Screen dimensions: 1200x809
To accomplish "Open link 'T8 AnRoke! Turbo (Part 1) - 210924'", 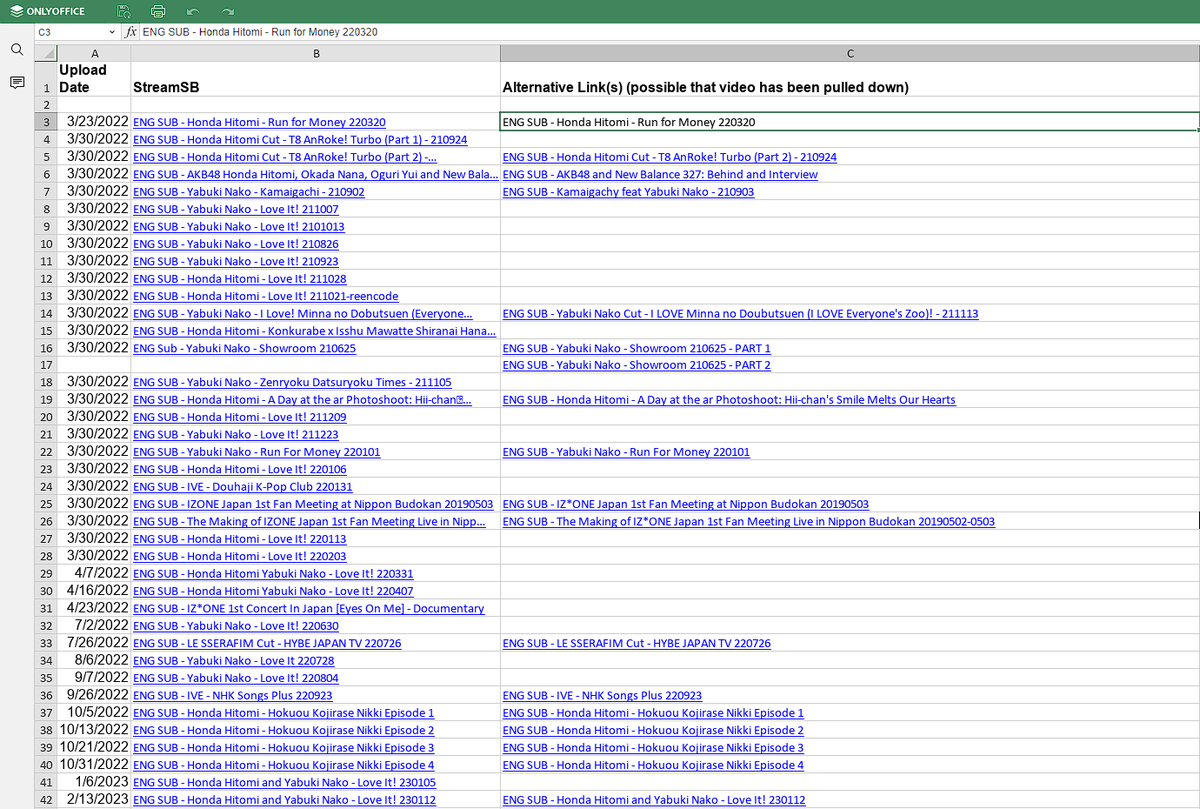I will (300, 140).
